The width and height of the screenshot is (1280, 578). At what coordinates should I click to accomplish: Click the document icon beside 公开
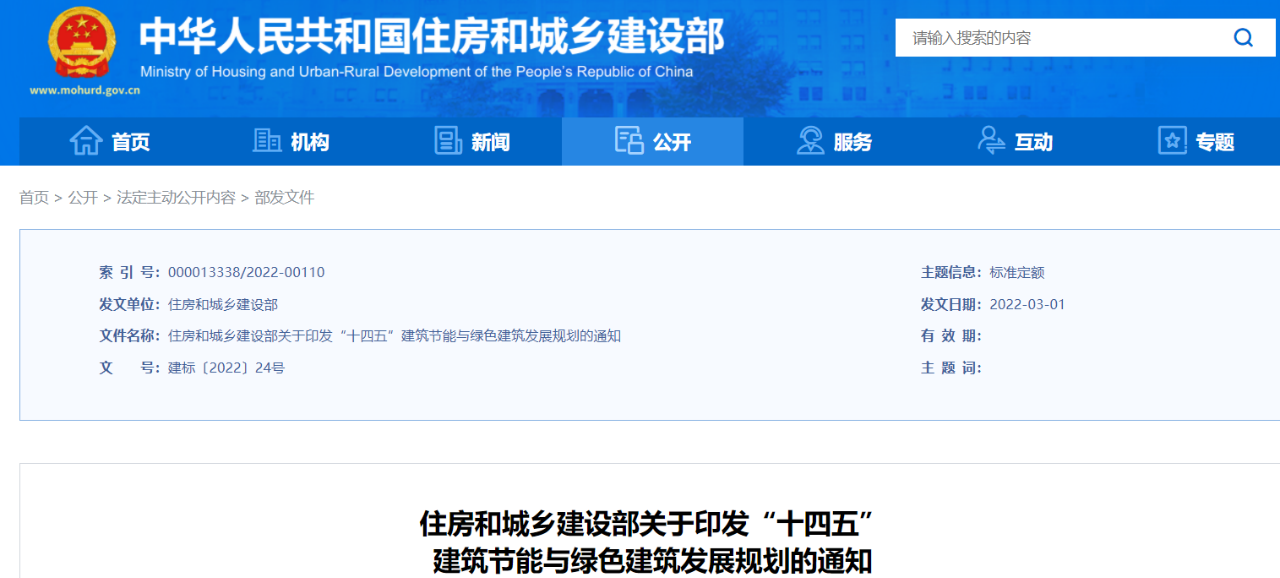click(629, 141)
